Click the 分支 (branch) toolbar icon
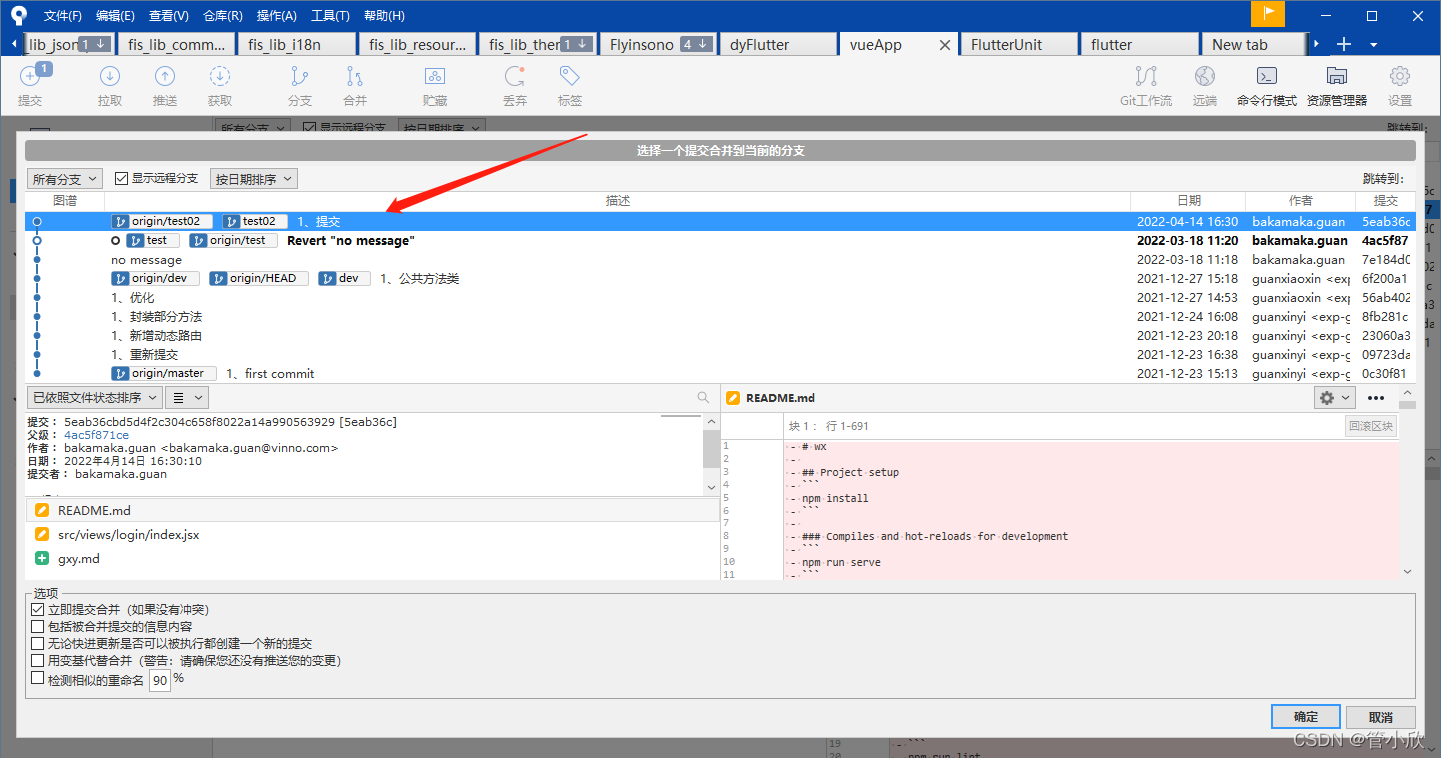The image size is (1441, 759). pyautogui.click(x=300, y=77)
